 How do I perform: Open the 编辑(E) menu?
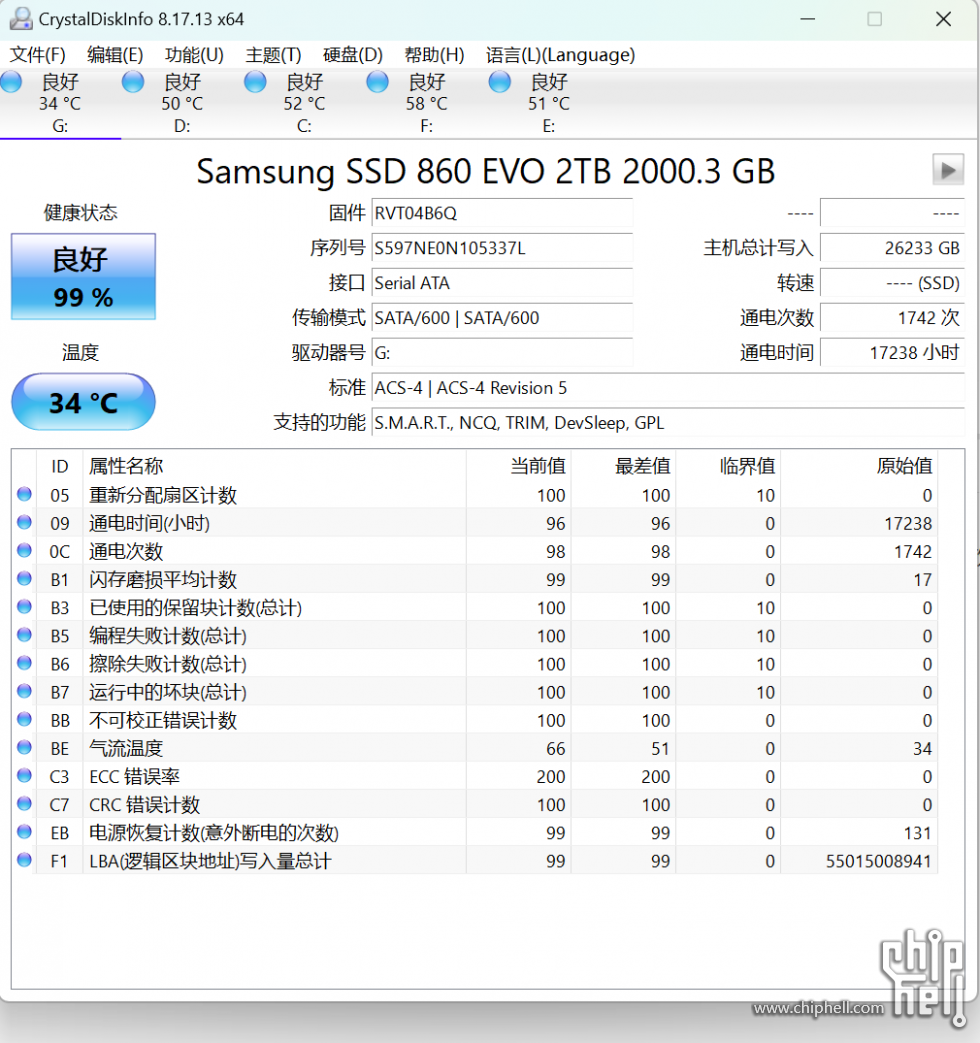tap(115, 55)
